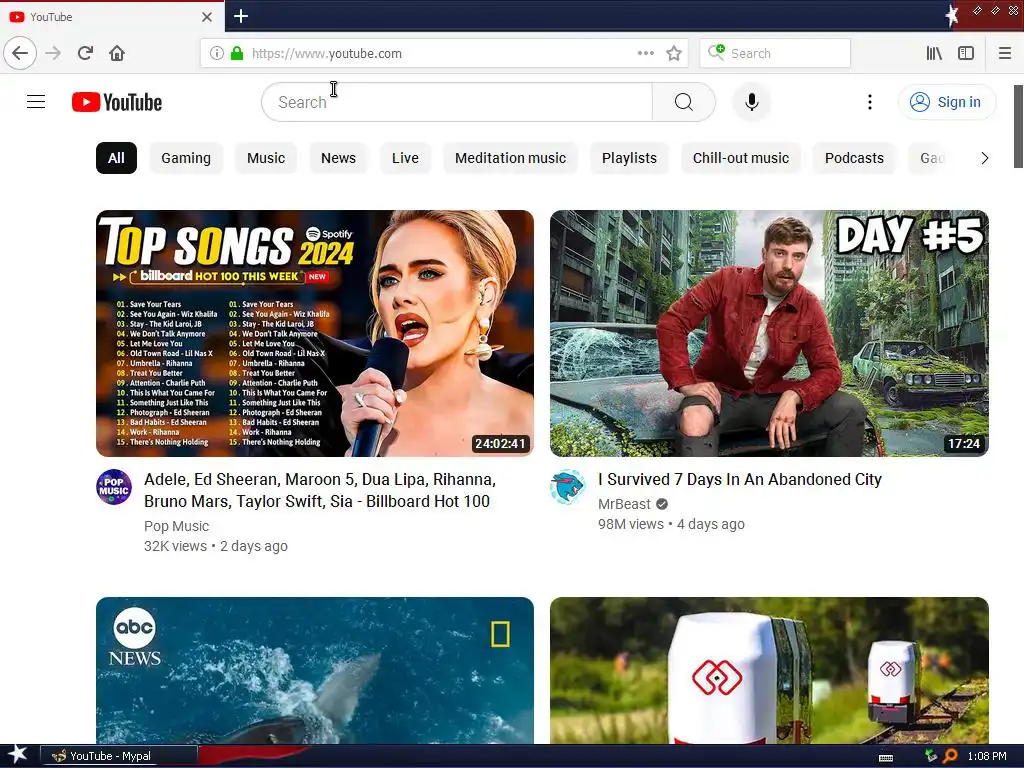This screenshot has width=1024, height=768.
Task: Start voice search with microphone
Action: (x=752, y=102)
